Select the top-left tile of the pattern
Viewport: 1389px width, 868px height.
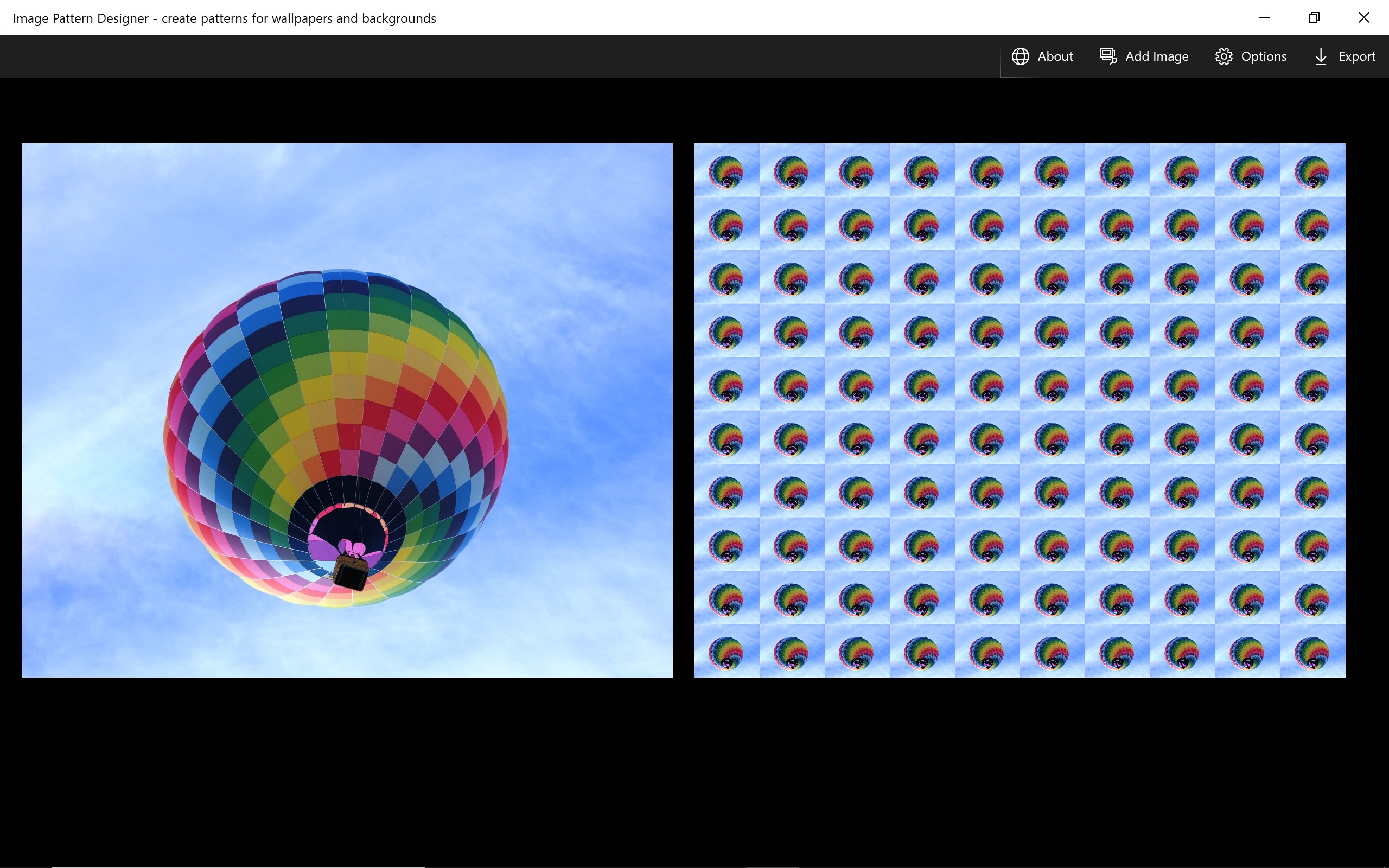pyautogui.click(x=727, y=170)
